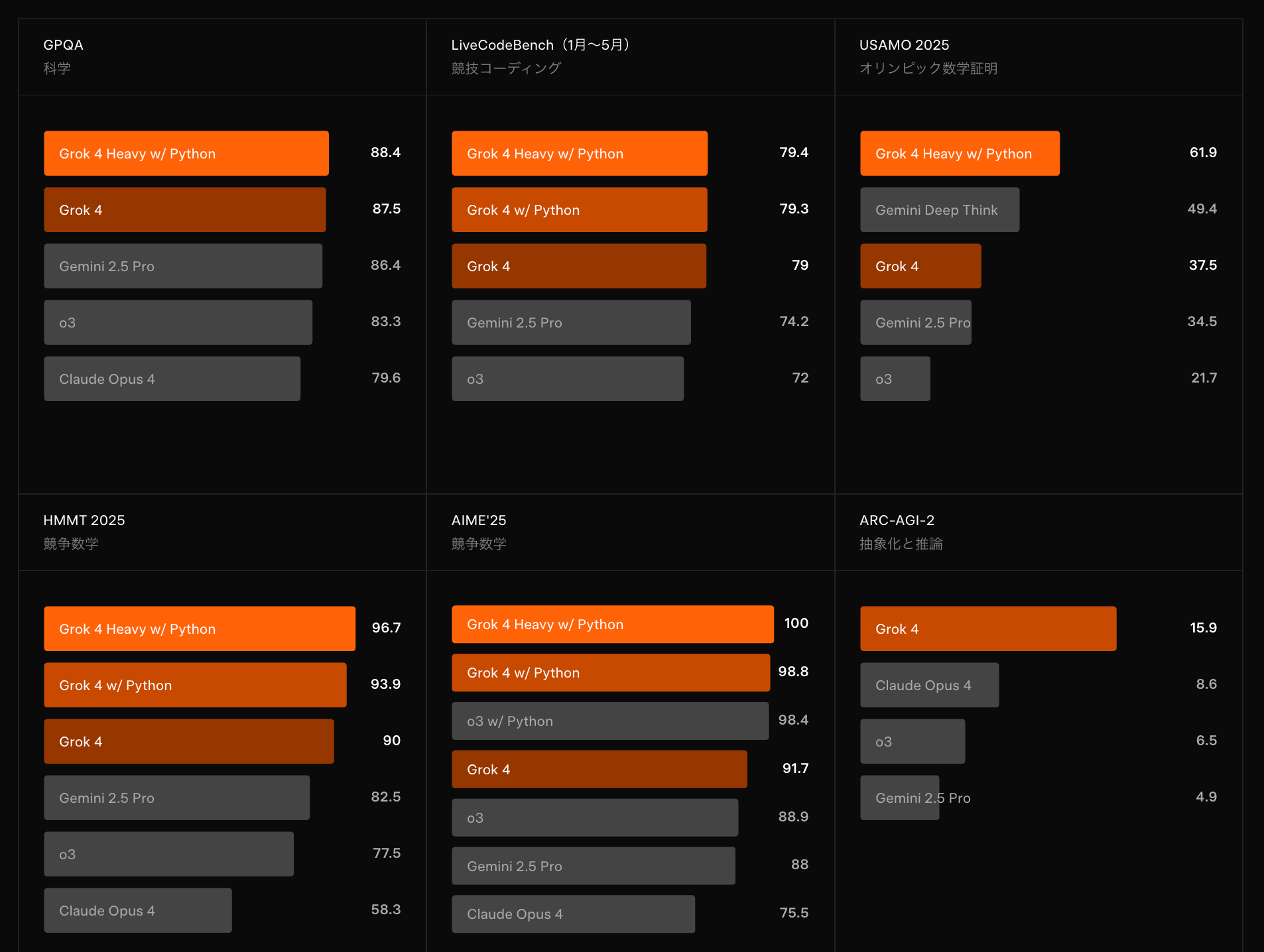Viewport: 1264px width, 952px height.
Task: Select the GPQA Gemini 2.5 Pro bar
Action: (183, 266)
